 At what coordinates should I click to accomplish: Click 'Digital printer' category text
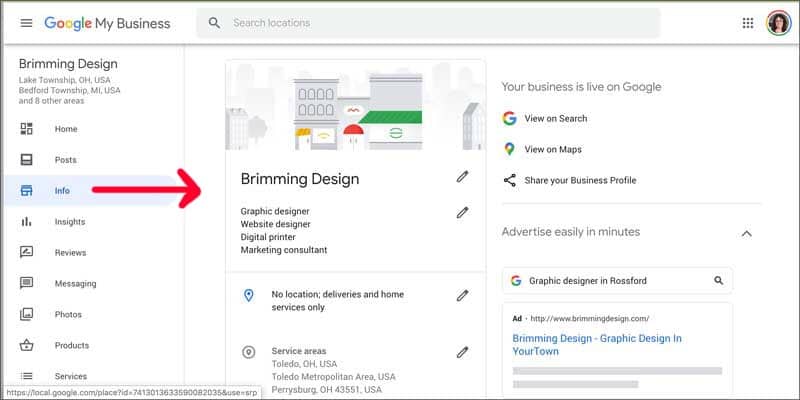point(268,237)
